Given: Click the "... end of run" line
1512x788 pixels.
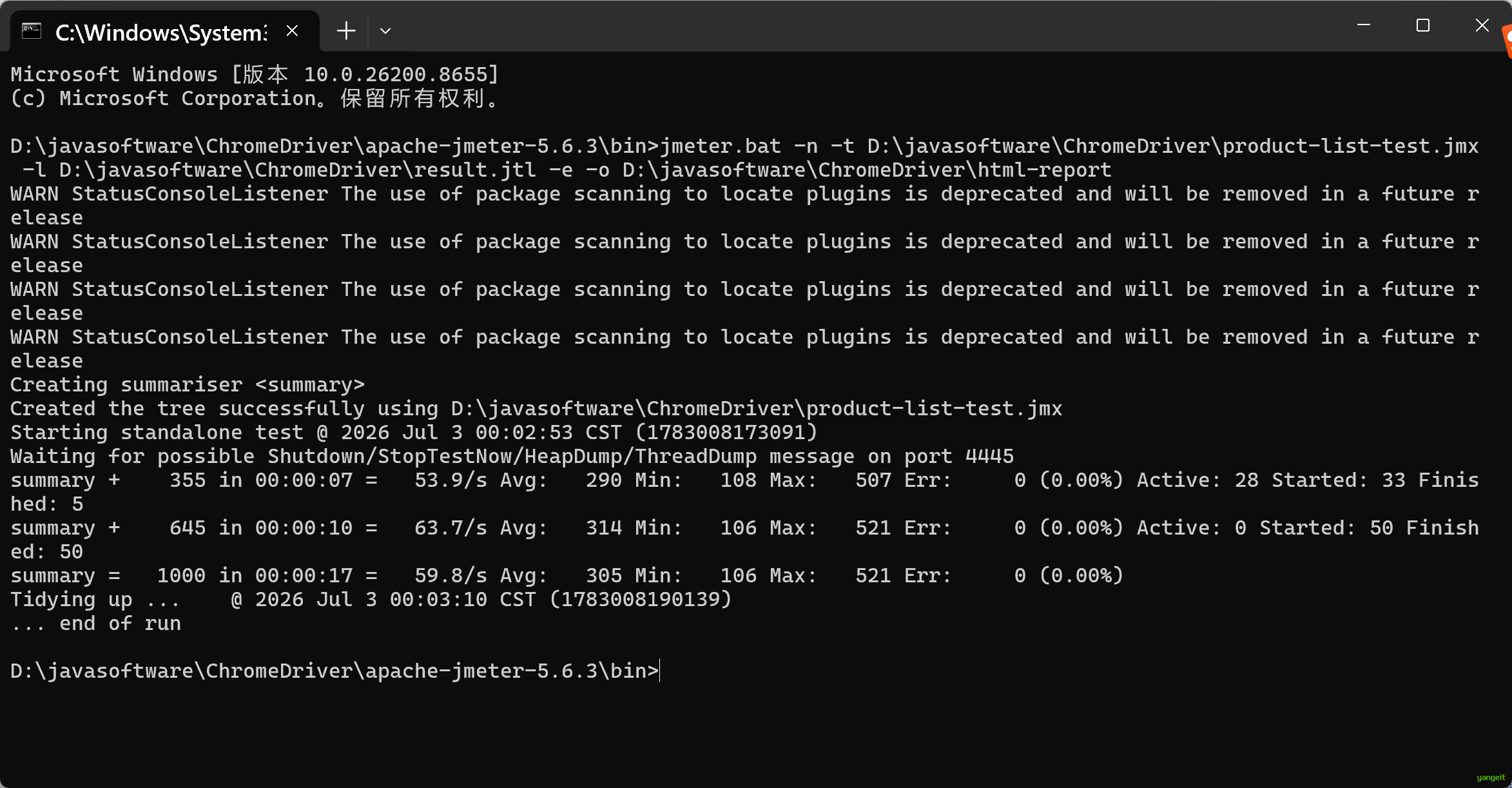Looking at the screenshot, I should tap(96, 624).
